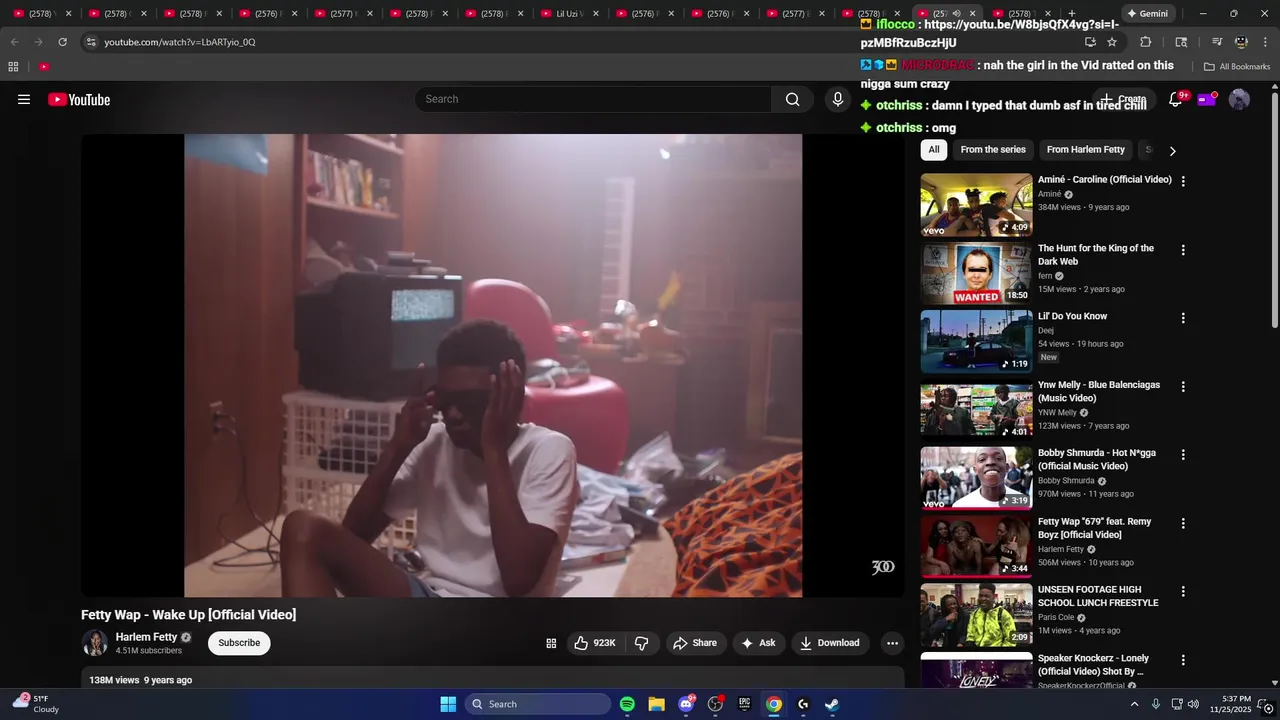This screenshot has height=720, width=1280.
Task: Open options for Ynw Melly Blue Balenciagas video
Action: tap(1183, 386)
